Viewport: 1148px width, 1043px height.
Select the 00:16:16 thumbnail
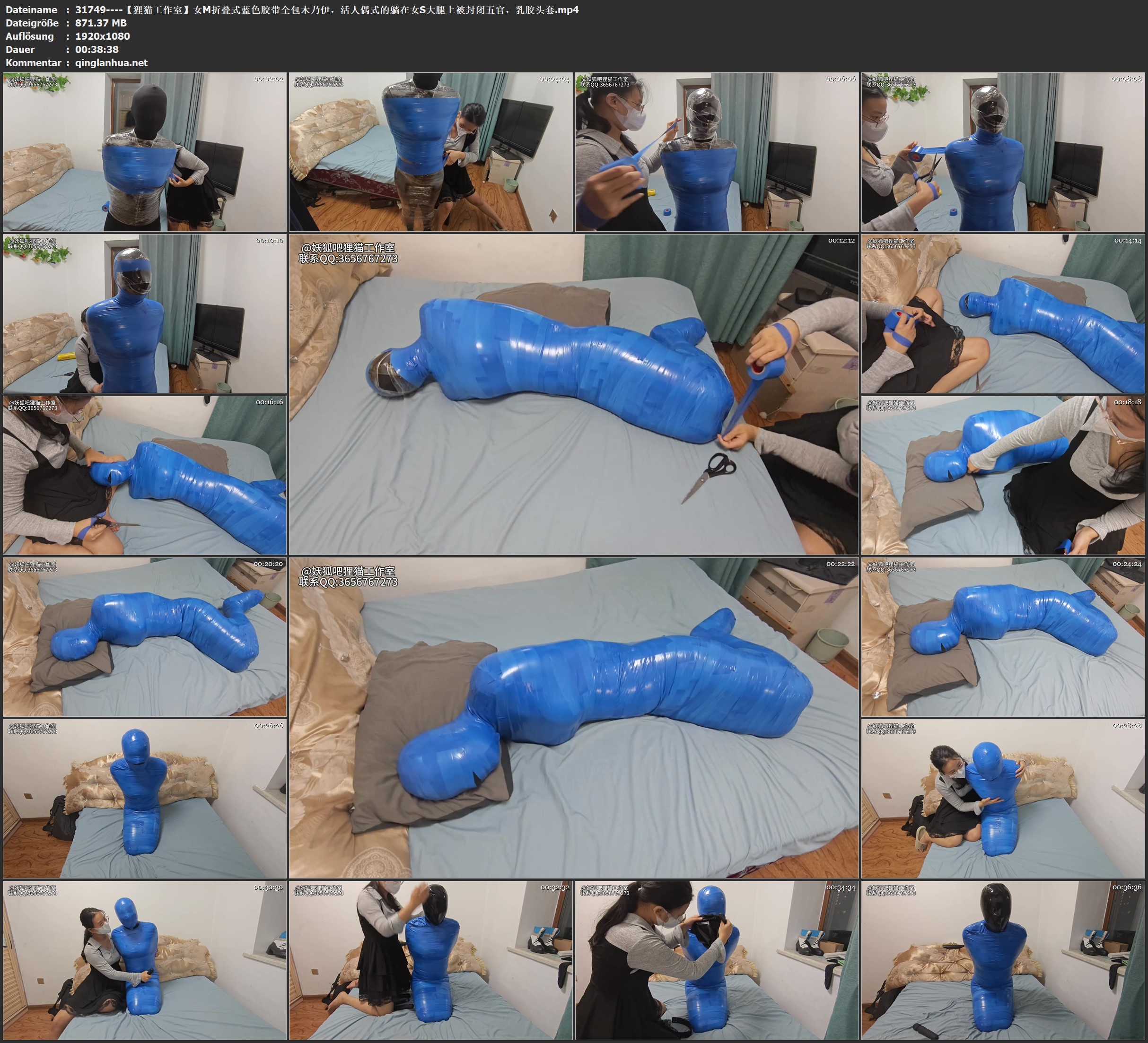pos(145,475)
